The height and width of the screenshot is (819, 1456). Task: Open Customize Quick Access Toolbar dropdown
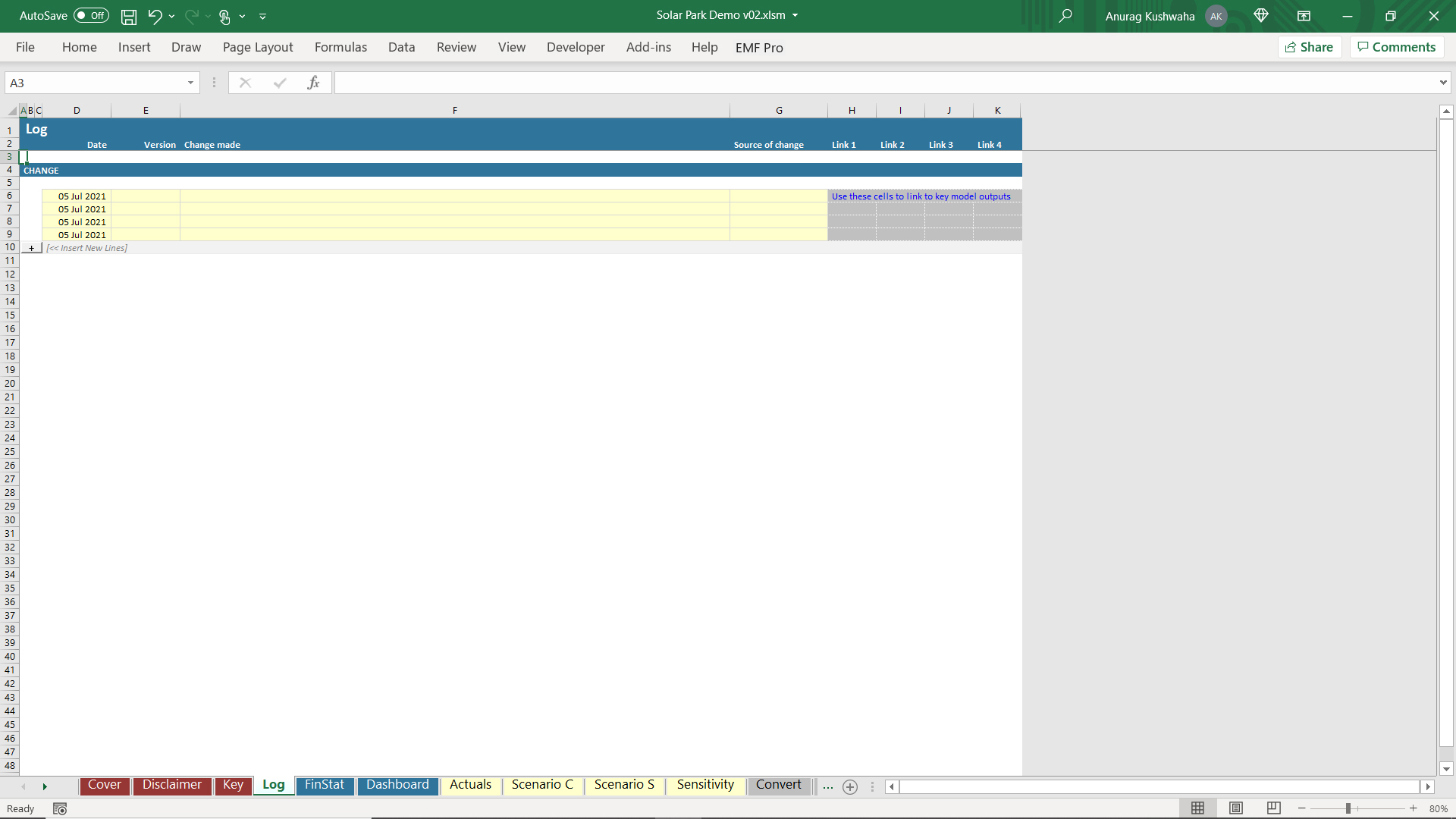[x=263, y=16]
